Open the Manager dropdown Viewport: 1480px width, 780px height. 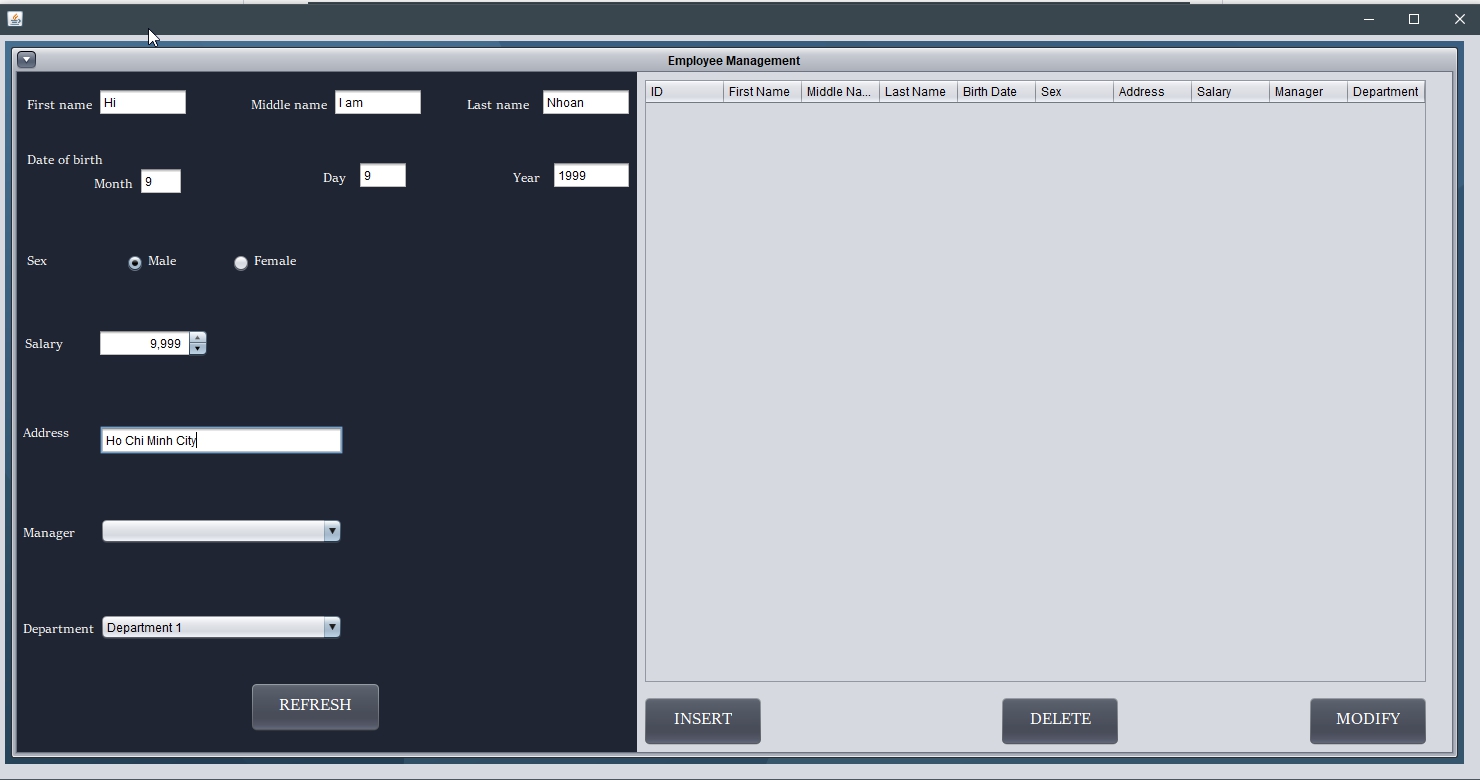(x=331, y=531)
